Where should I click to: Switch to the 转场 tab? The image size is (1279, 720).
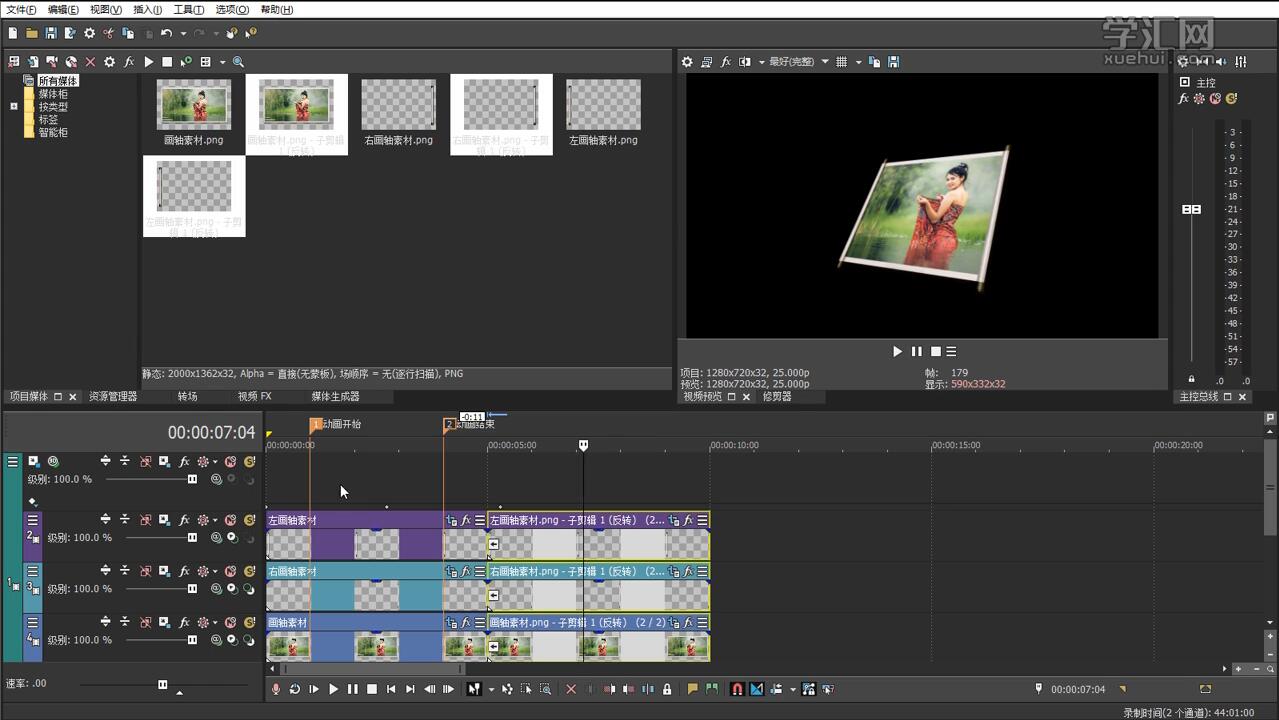(187, 397)
